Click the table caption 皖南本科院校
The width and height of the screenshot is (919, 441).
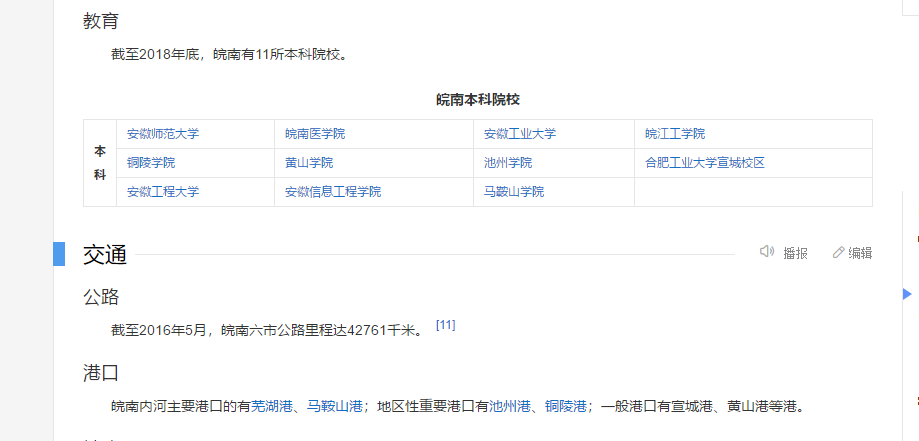(x=478, y=100)
